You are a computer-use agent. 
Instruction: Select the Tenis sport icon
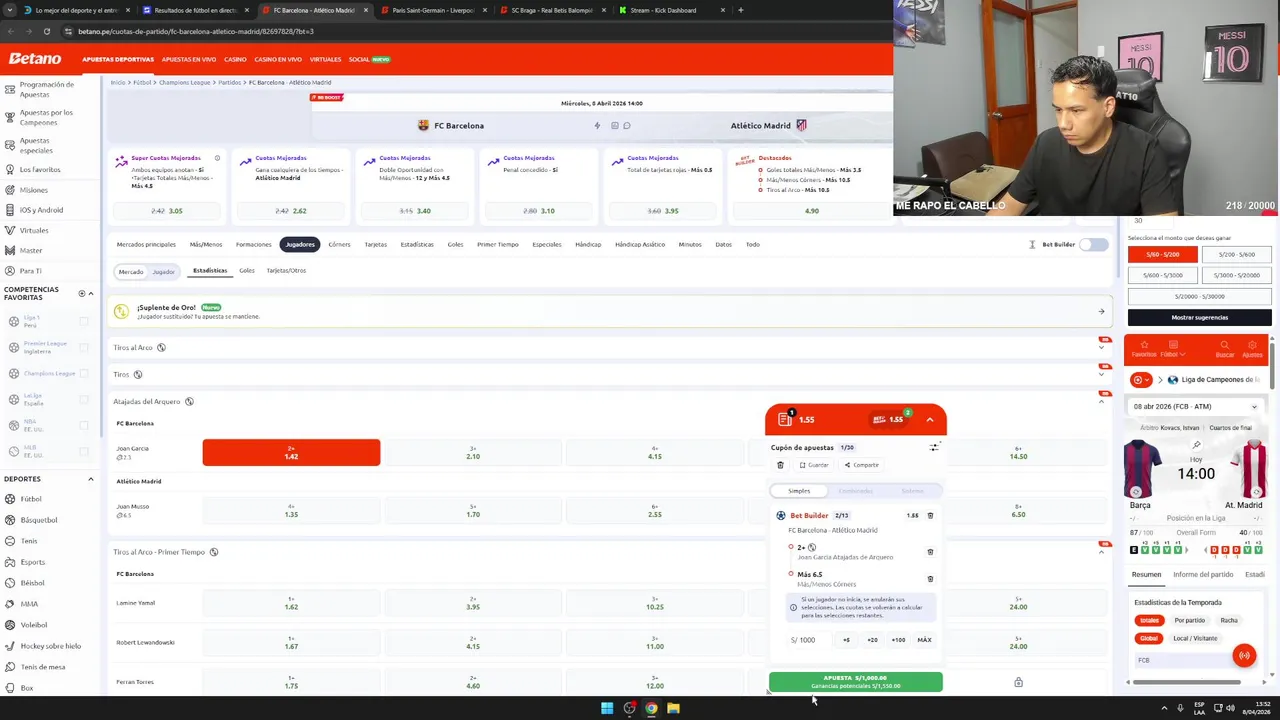click(x=10, y=541)
